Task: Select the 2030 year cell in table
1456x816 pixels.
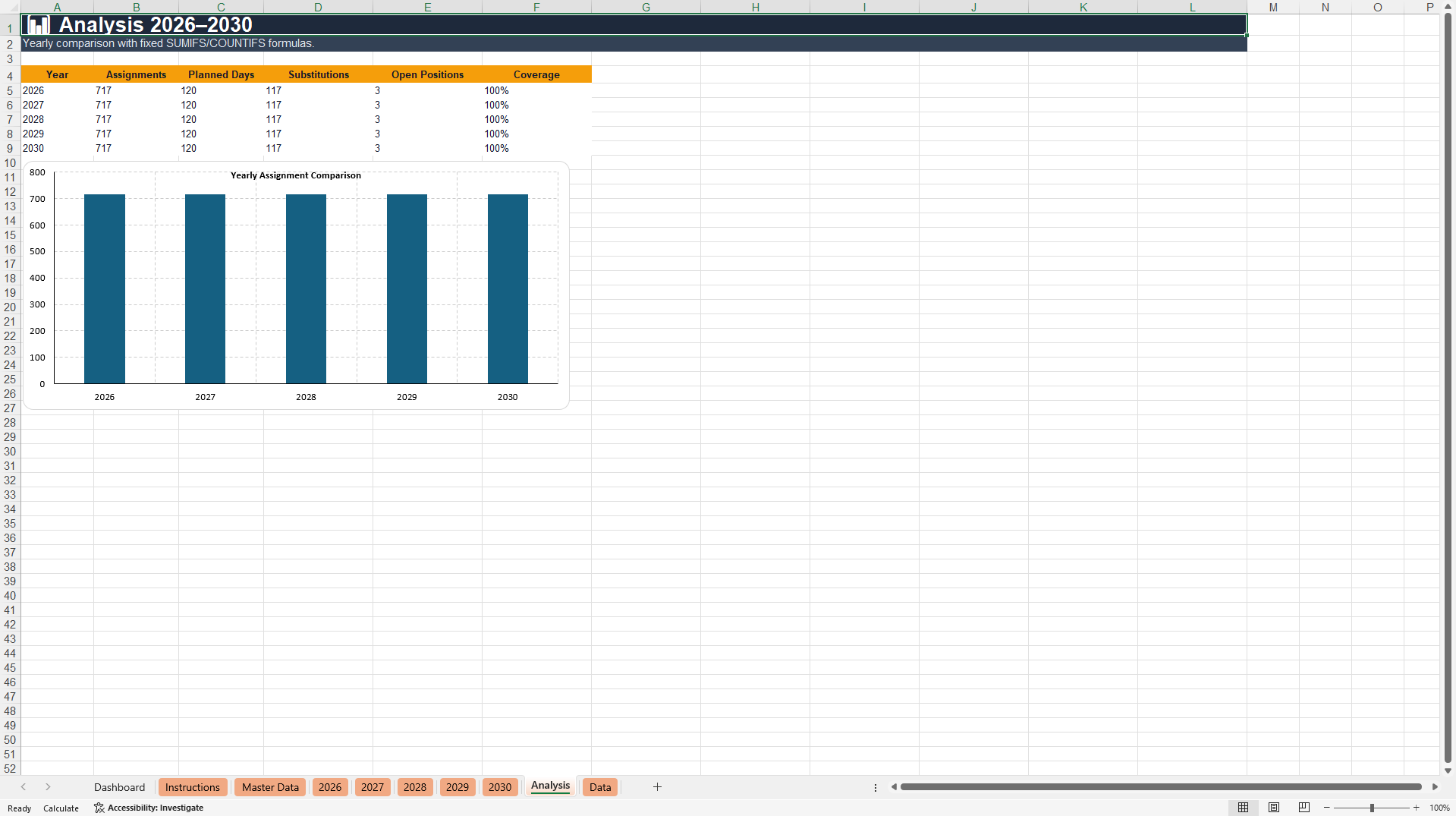Action: click(57, 148)
